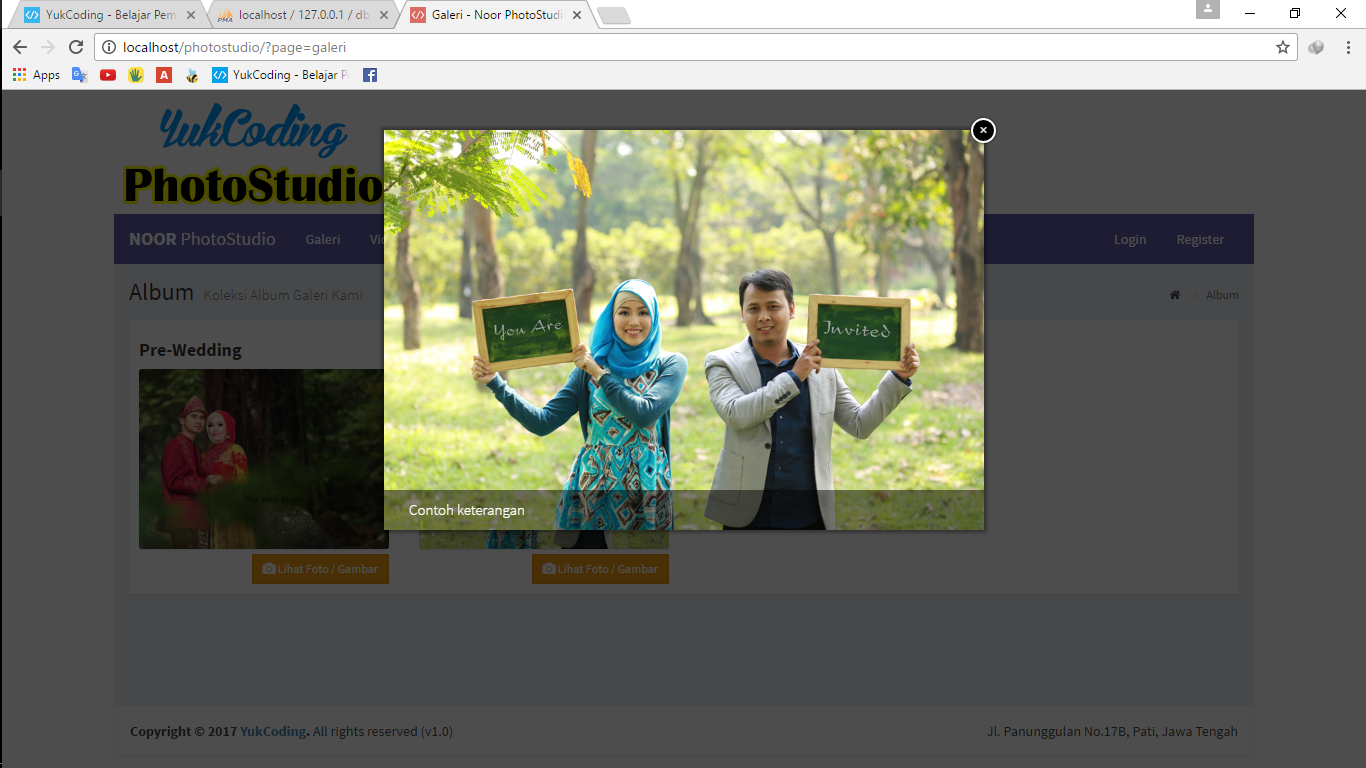Open the Facebook bookmark

[x=370, y=75]
